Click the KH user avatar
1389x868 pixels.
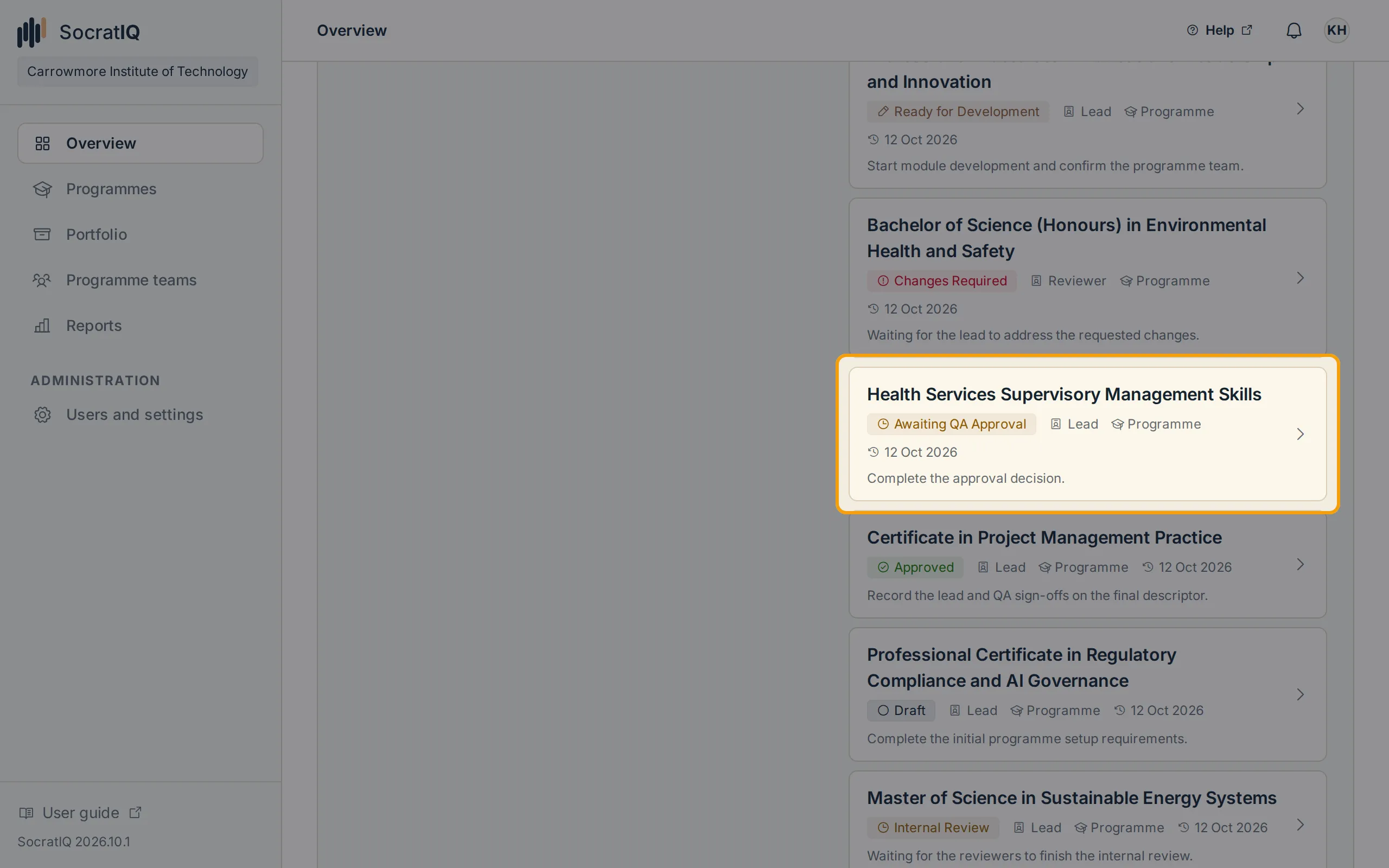tap(1336, 30)
